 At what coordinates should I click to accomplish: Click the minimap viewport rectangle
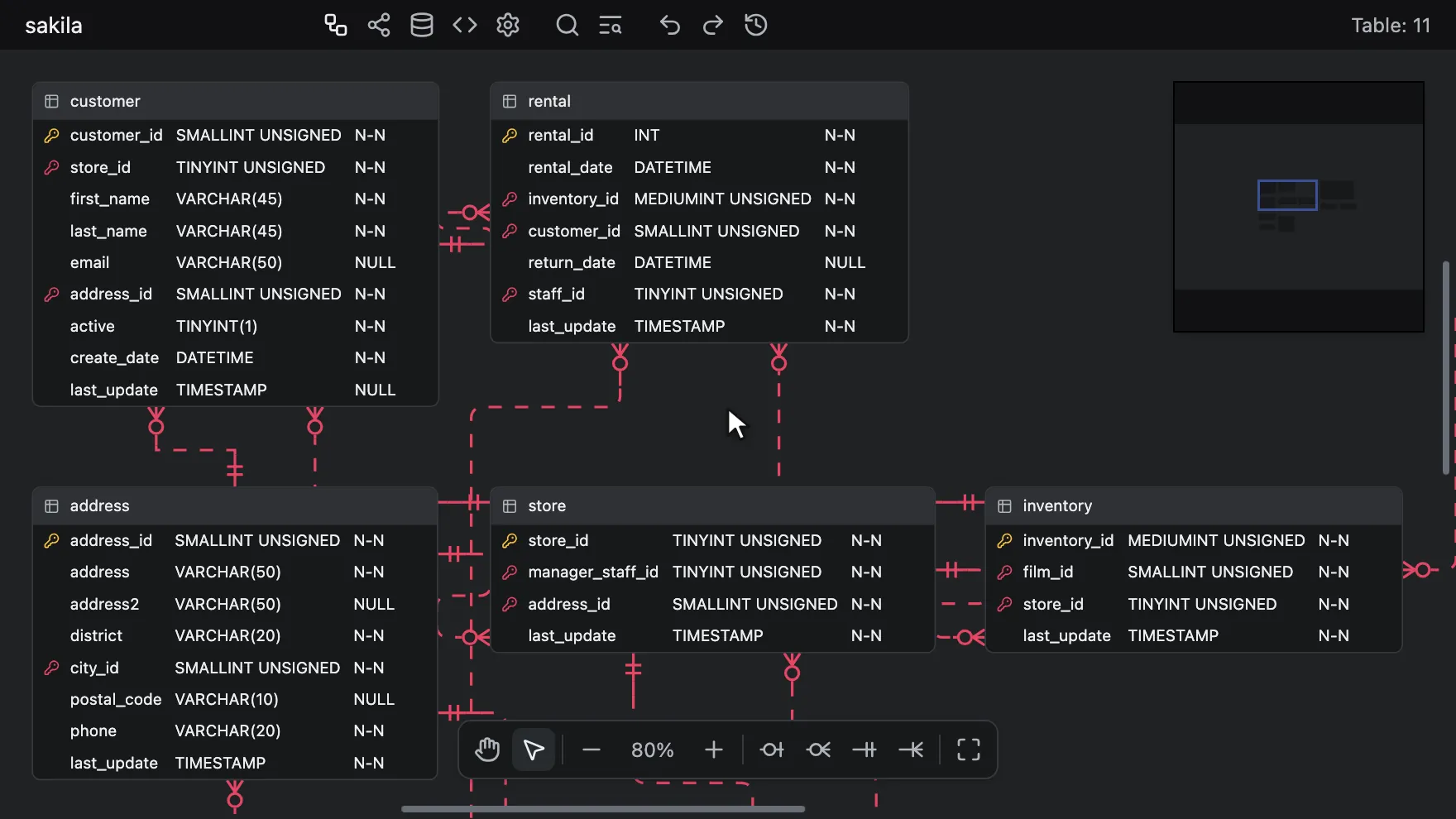1287,195
